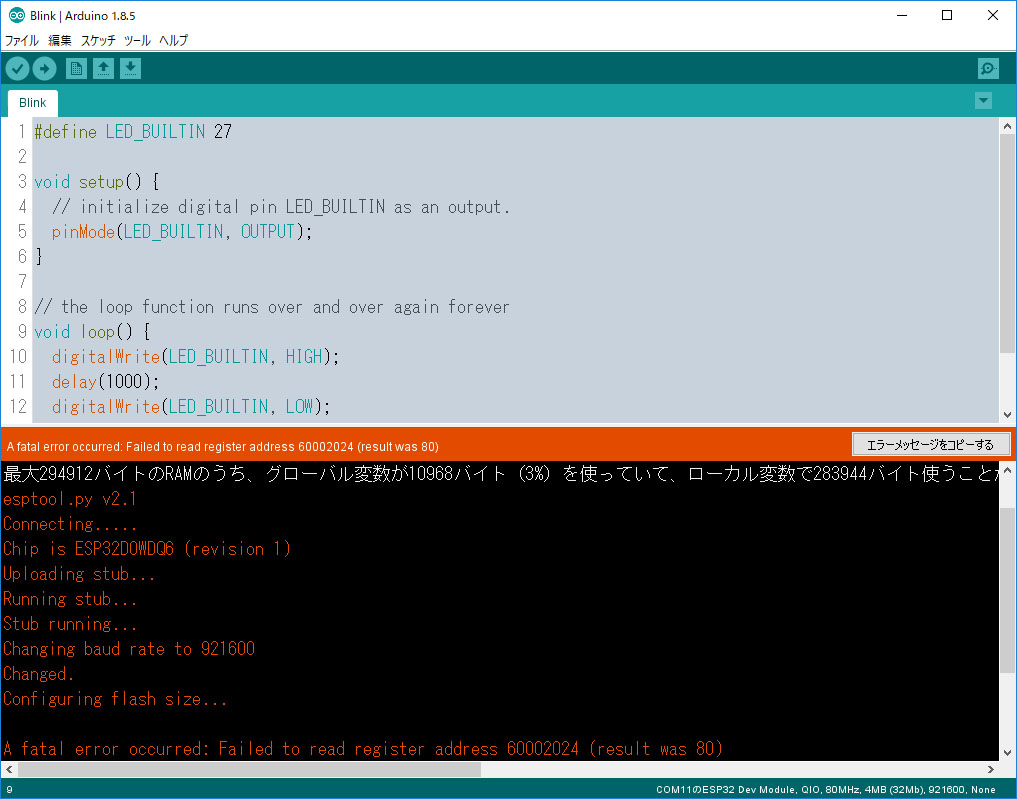Viewport: 1017px width, 799px height.
Task: Click the Verify sketch checkmark icon
Action: click(x=18, y=68)
